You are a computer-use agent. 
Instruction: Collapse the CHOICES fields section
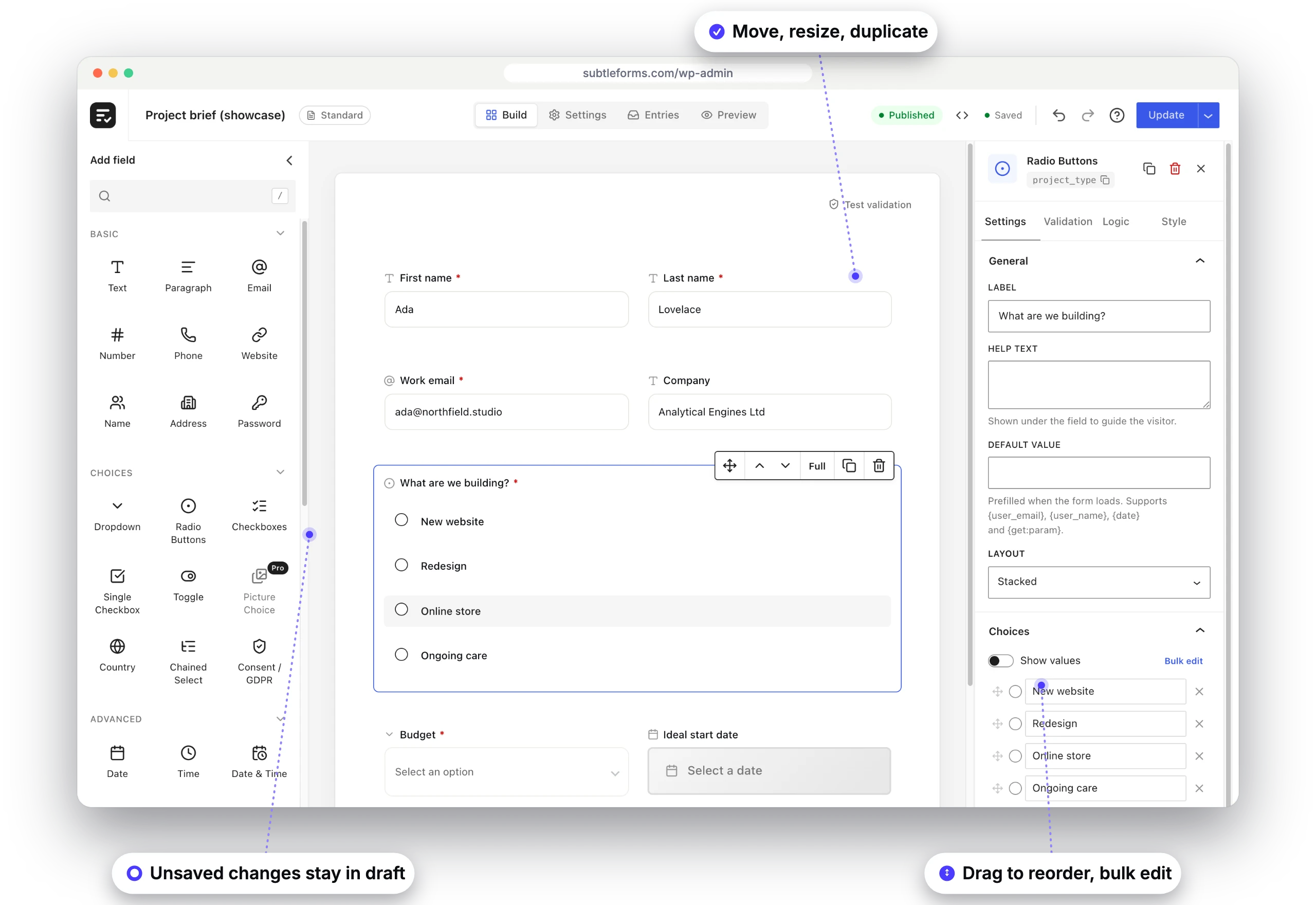(280, 472)
